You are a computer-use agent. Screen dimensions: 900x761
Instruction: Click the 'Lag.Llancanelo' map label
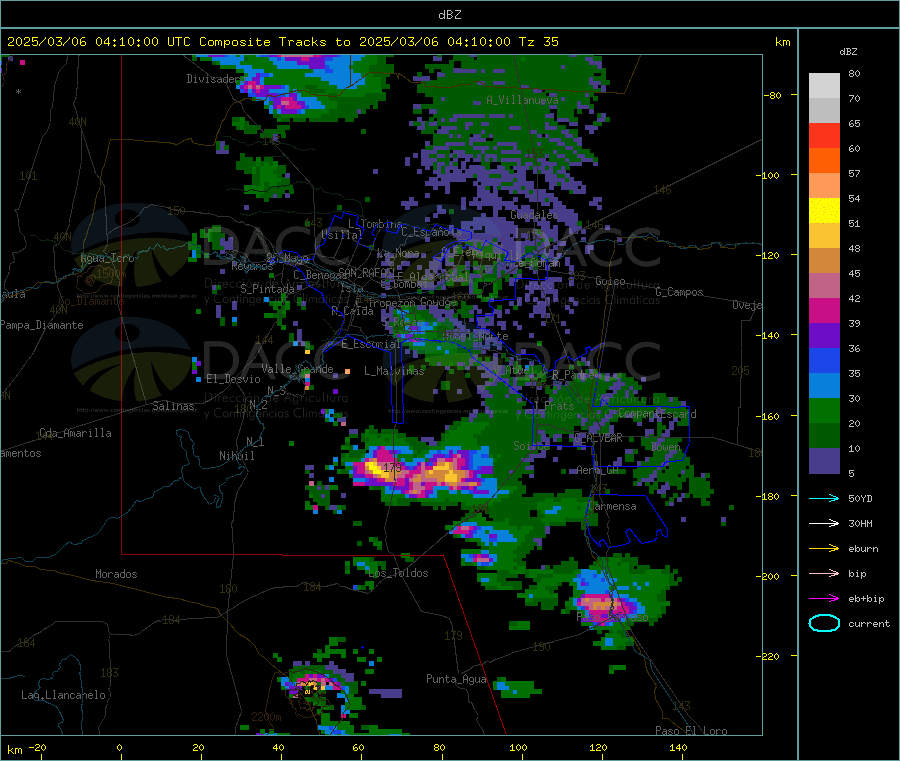(x=63, y=695)
